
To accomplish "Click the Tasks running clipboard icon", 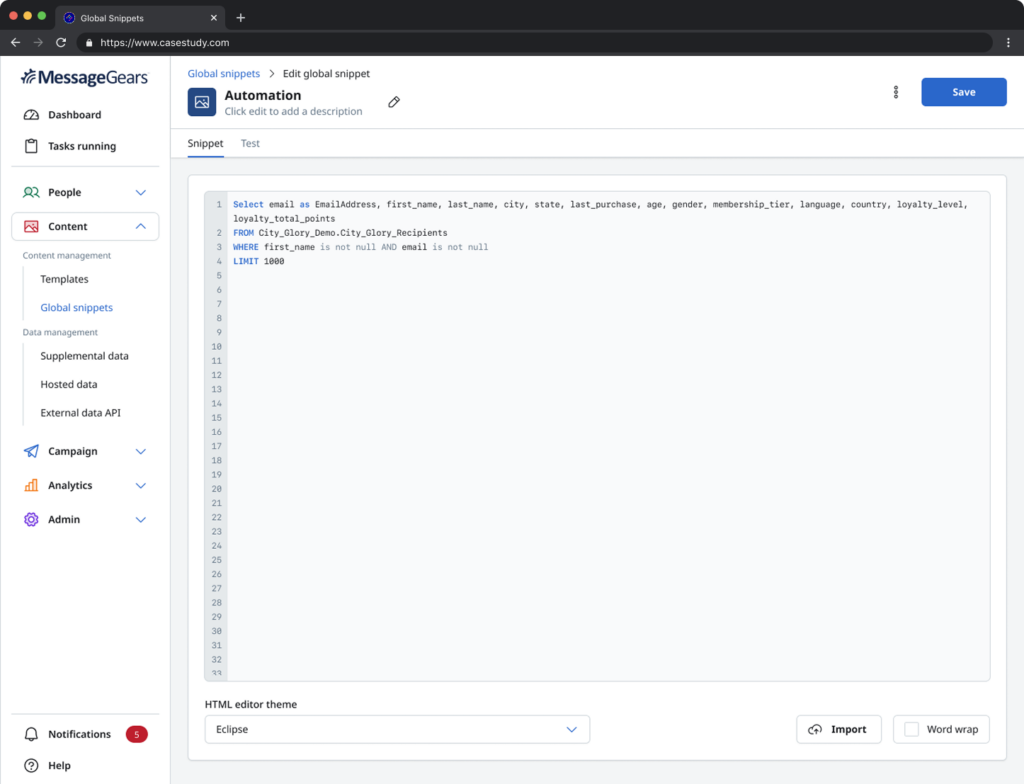I will tap(31, 146).
